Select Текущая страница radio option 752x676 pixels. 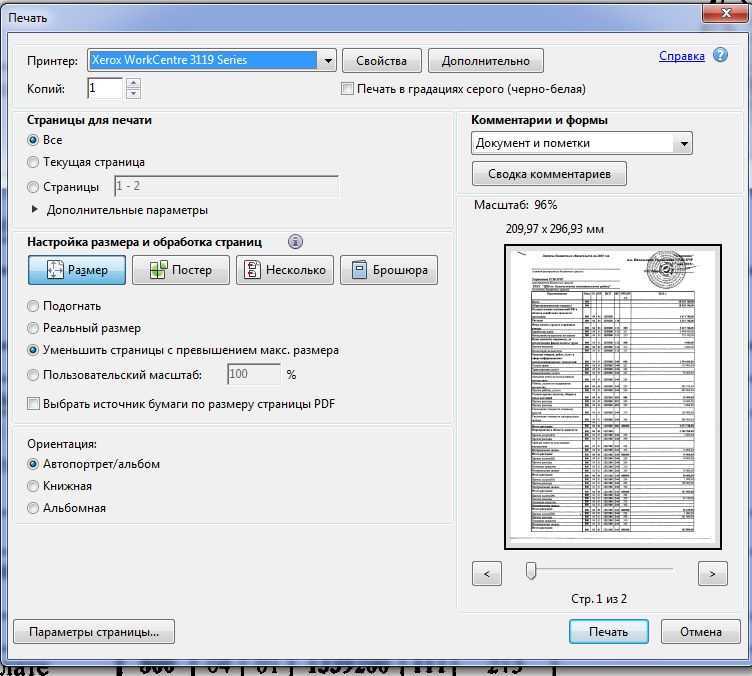[x=33, y=162]
